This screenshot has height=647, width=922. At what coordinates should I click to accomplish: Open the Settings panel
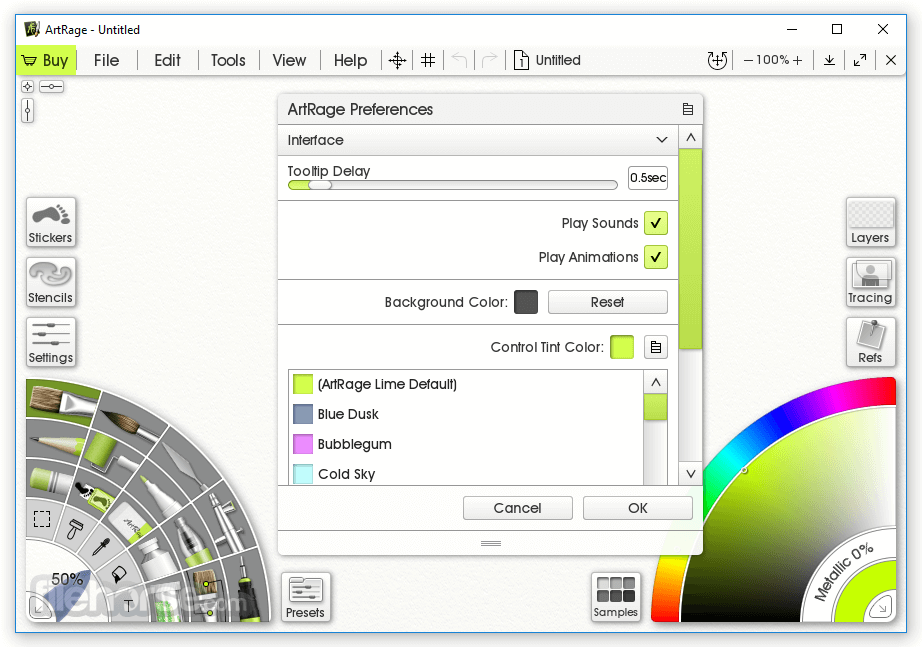pos(51,342)
